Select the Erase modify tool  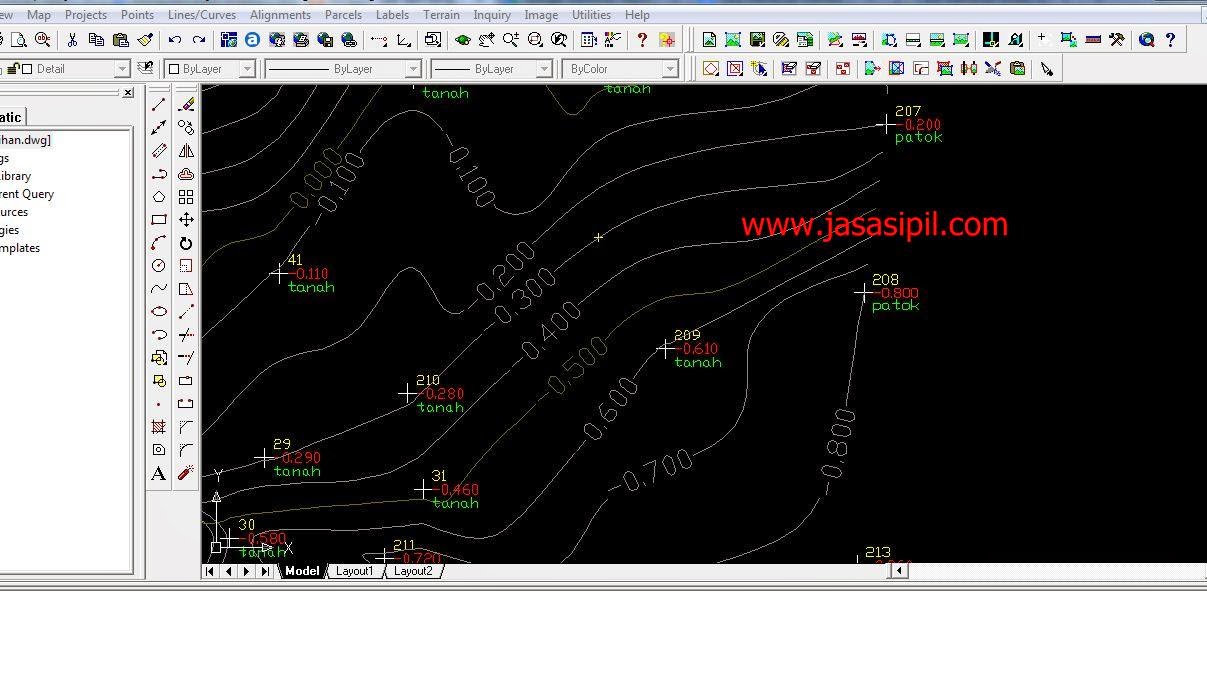[186, 104]
